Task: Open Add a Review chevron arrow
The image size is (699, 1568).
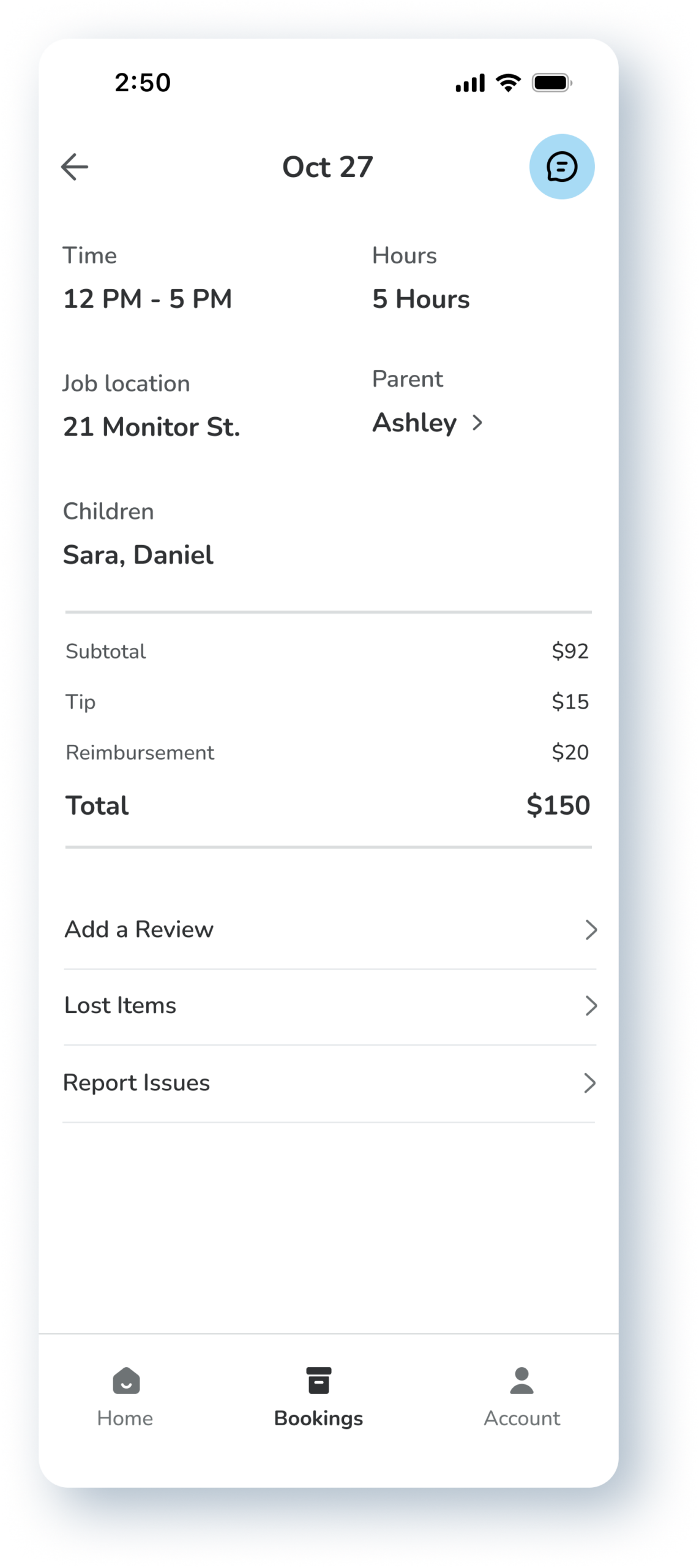Action: point(591,930)
